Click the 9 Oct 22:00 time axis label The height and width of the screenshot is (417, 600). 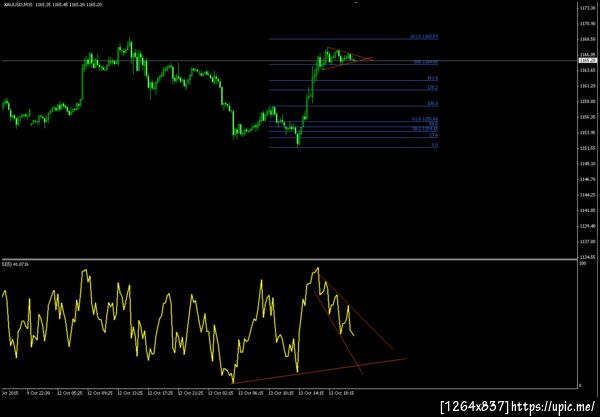pyautogui.click(x=38, y=393)
